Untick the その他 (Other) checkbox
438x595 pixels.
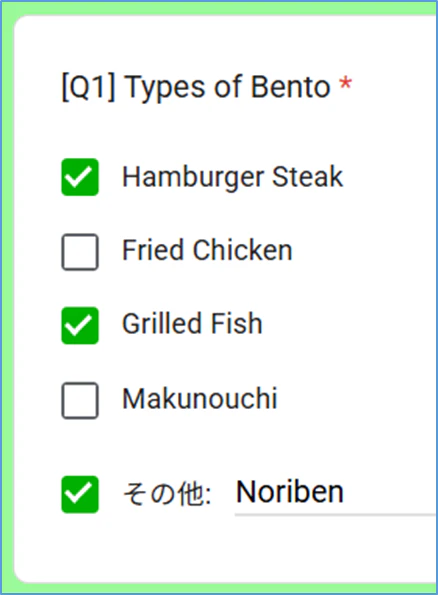tap(80, 494)
